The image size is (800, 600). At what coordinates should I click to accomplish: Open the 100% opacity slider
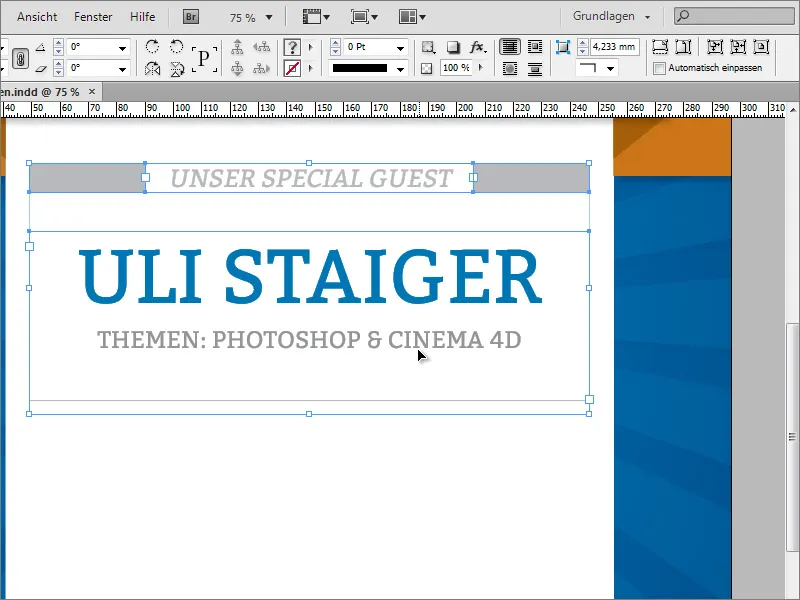coord(480,66)
